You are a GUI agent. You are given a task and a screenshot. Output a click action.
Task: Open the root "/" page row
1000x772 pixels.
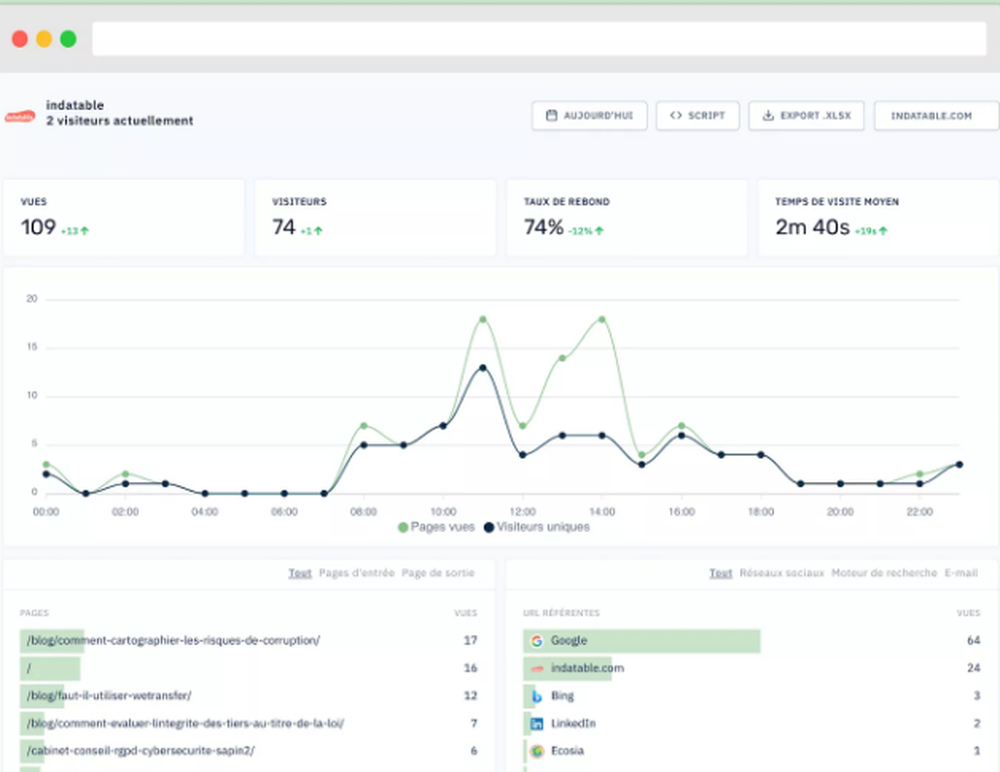click(x=249, y=668)
